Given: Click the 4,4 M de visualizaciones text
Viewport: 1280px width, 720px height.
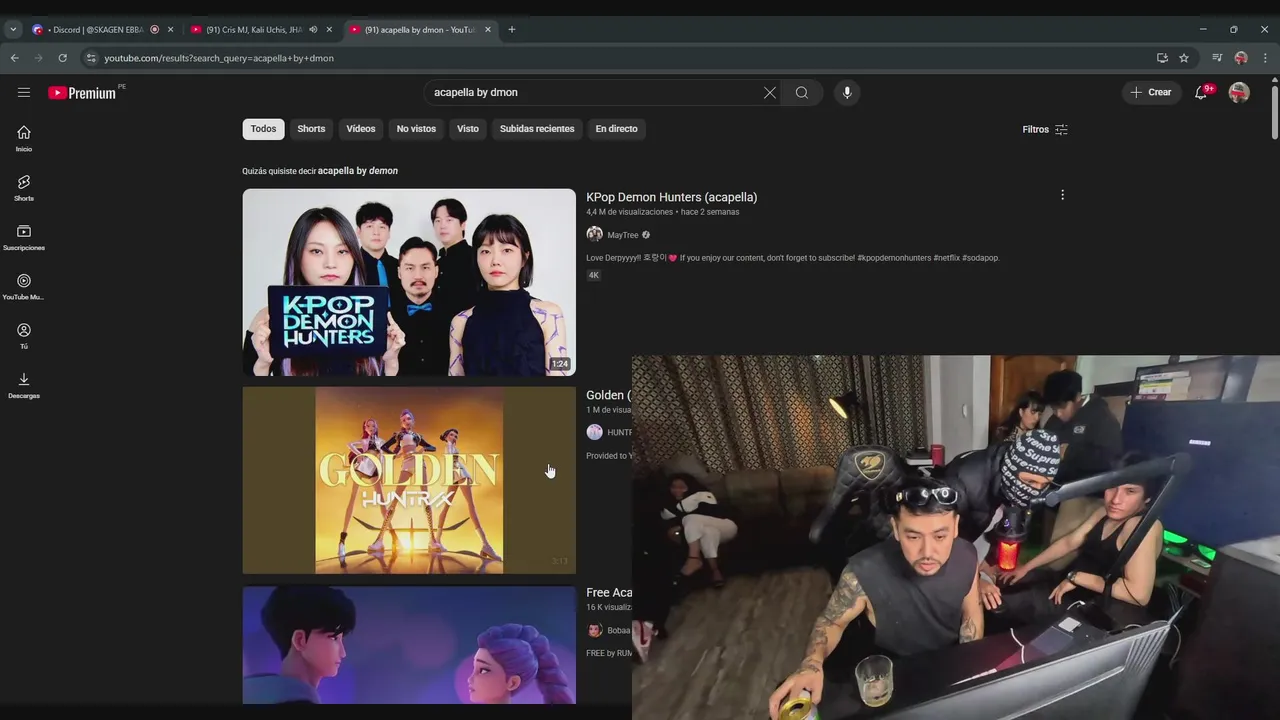Looking at the screenshot, I should tap(629, 212).
